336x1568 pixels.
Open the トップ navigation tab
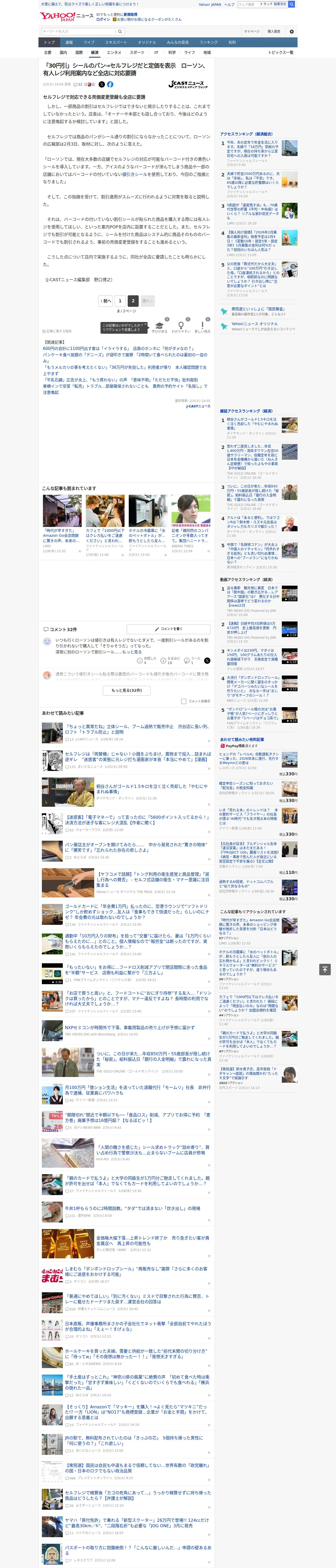[49, 43]
